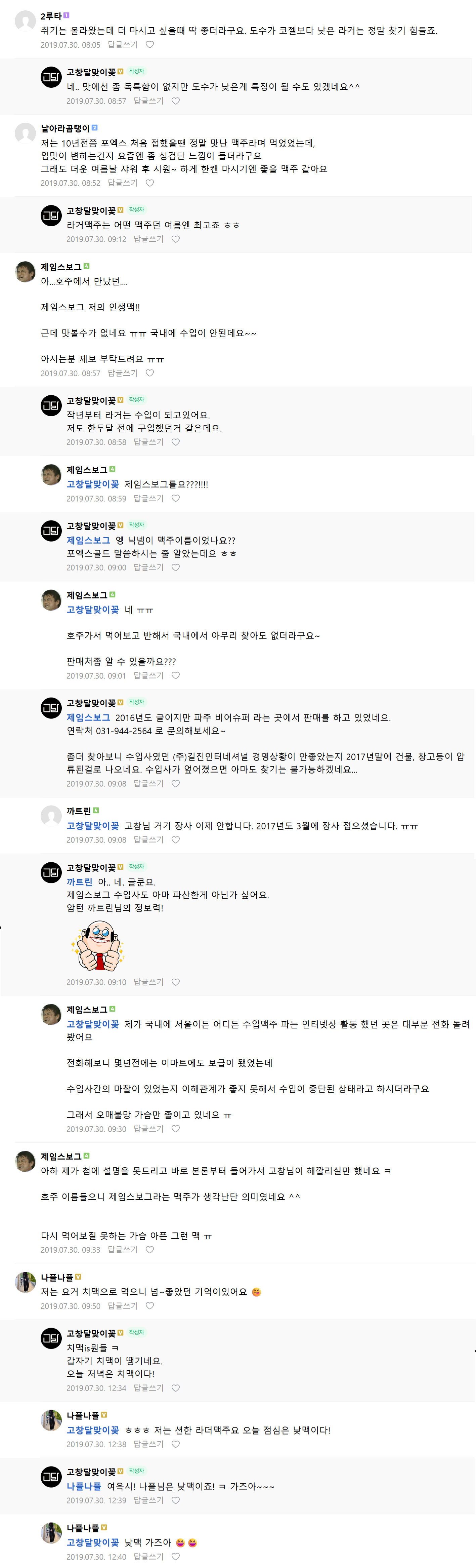
Task: Click 답글쓰기 on the 09:08 phone-number reply
Action: 149,784
